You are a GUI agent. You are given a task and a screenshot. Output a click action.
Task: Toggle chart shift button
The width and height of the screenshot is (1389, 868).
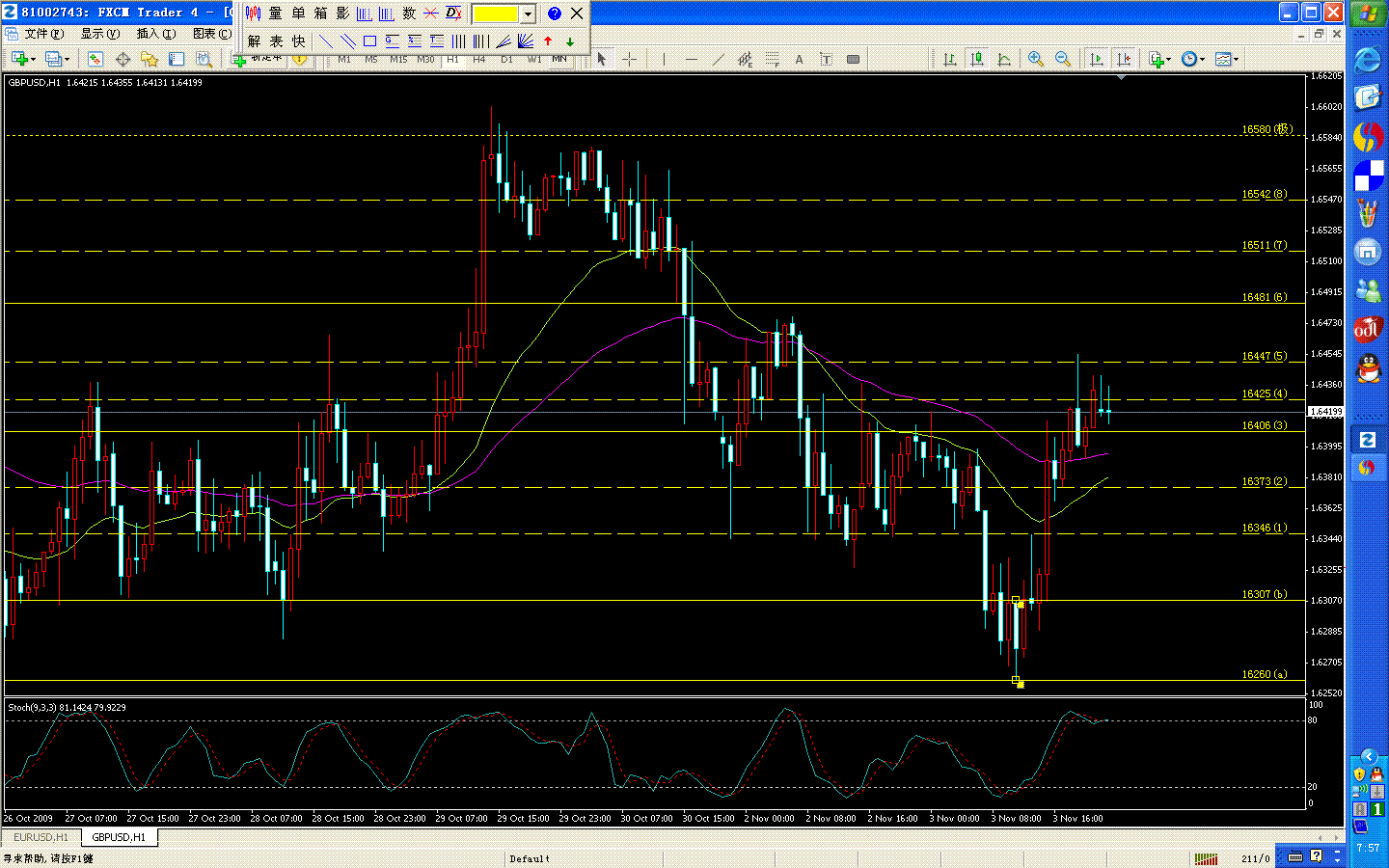pos(1123,59)
